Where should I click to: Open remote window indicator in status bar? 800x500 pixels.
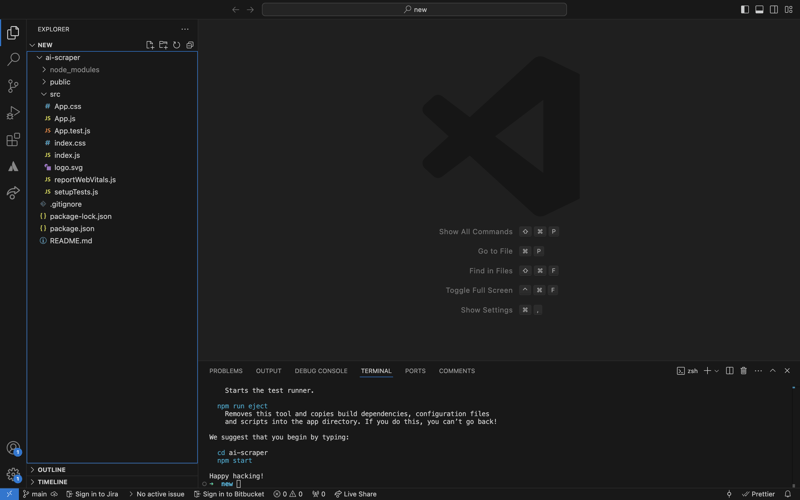[9, 494]
